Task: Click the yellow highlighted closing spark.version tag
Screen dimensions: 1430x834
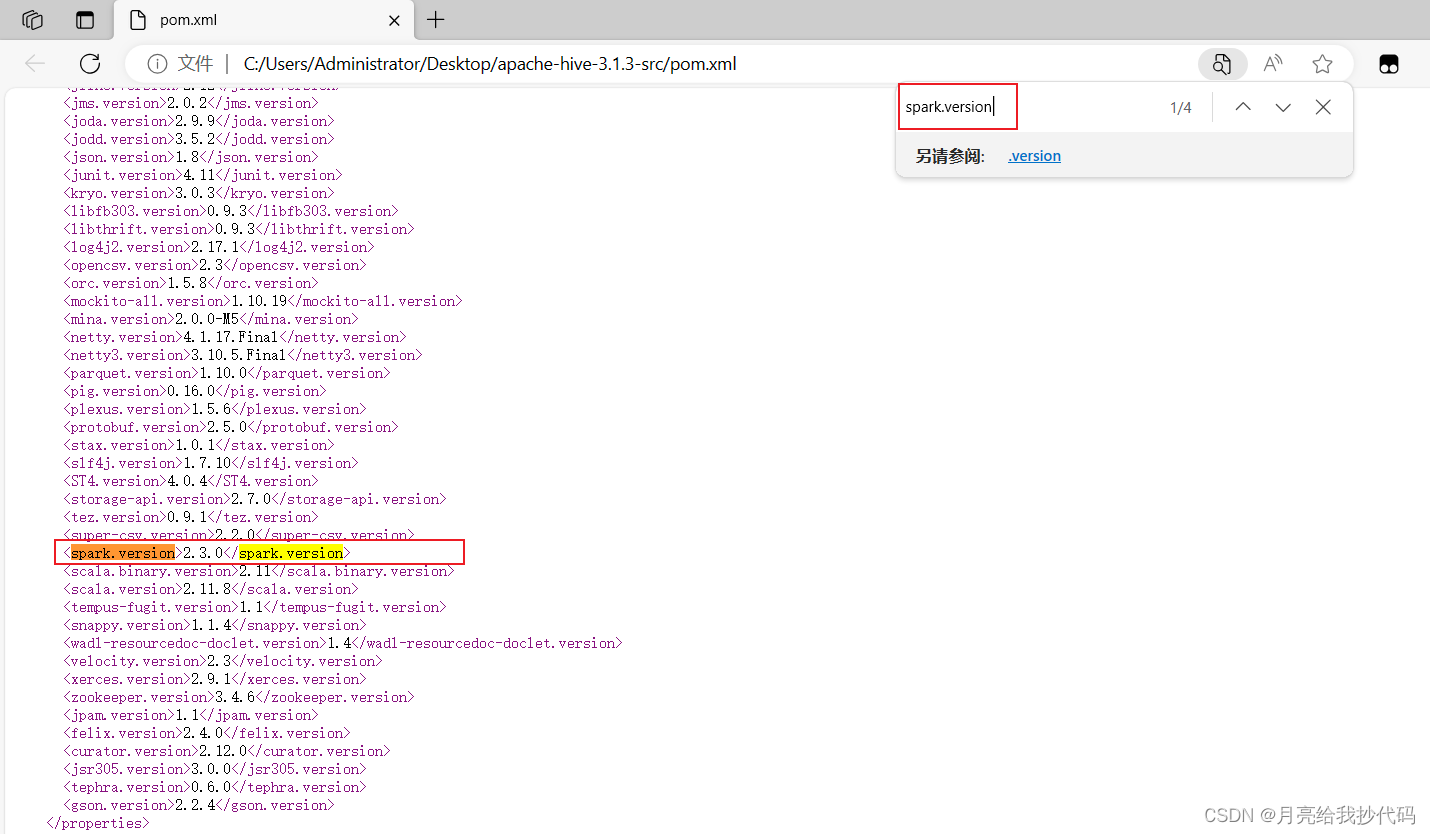Action: pyautogui.click(x=291, y=553)
